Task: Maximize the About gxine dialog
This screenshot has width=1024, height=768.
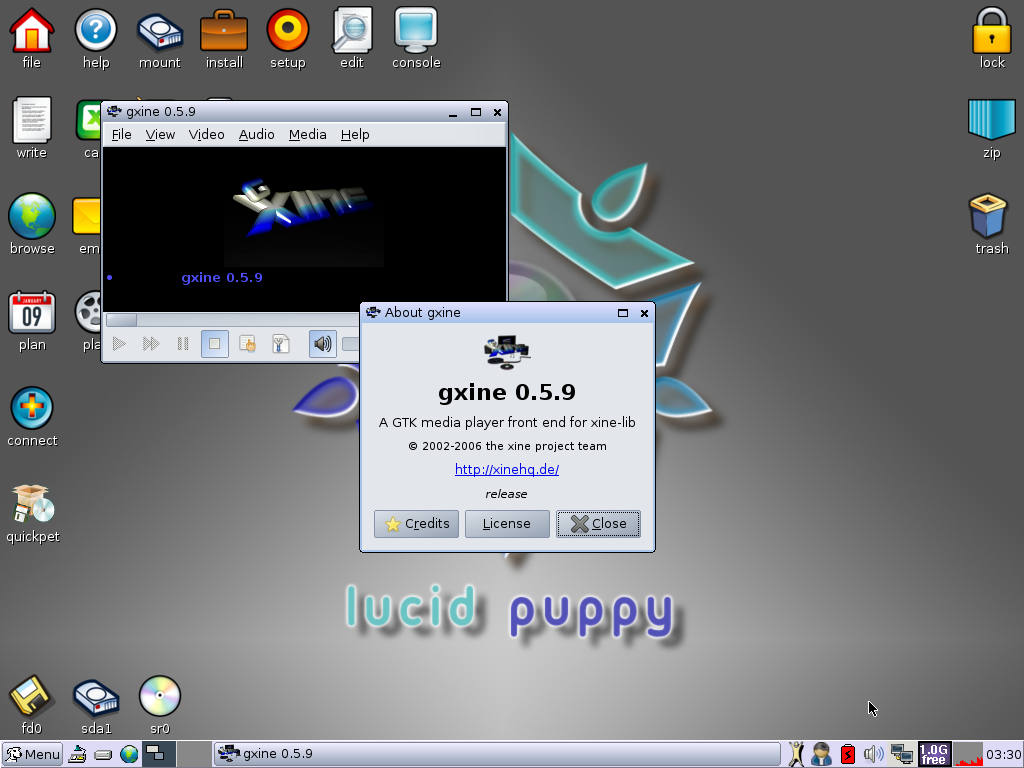Action: [623, 313]
